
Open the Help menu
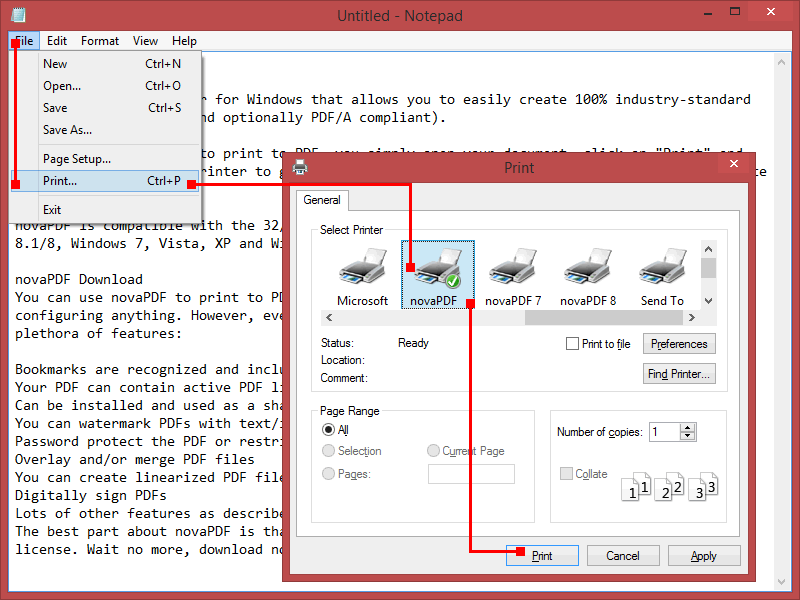[x=184, y=41]
